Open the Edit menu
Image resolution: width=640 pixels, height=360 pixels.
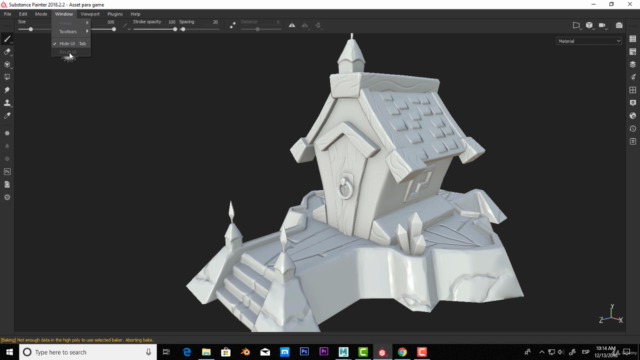pyautogui.click(x=23, y=14)
